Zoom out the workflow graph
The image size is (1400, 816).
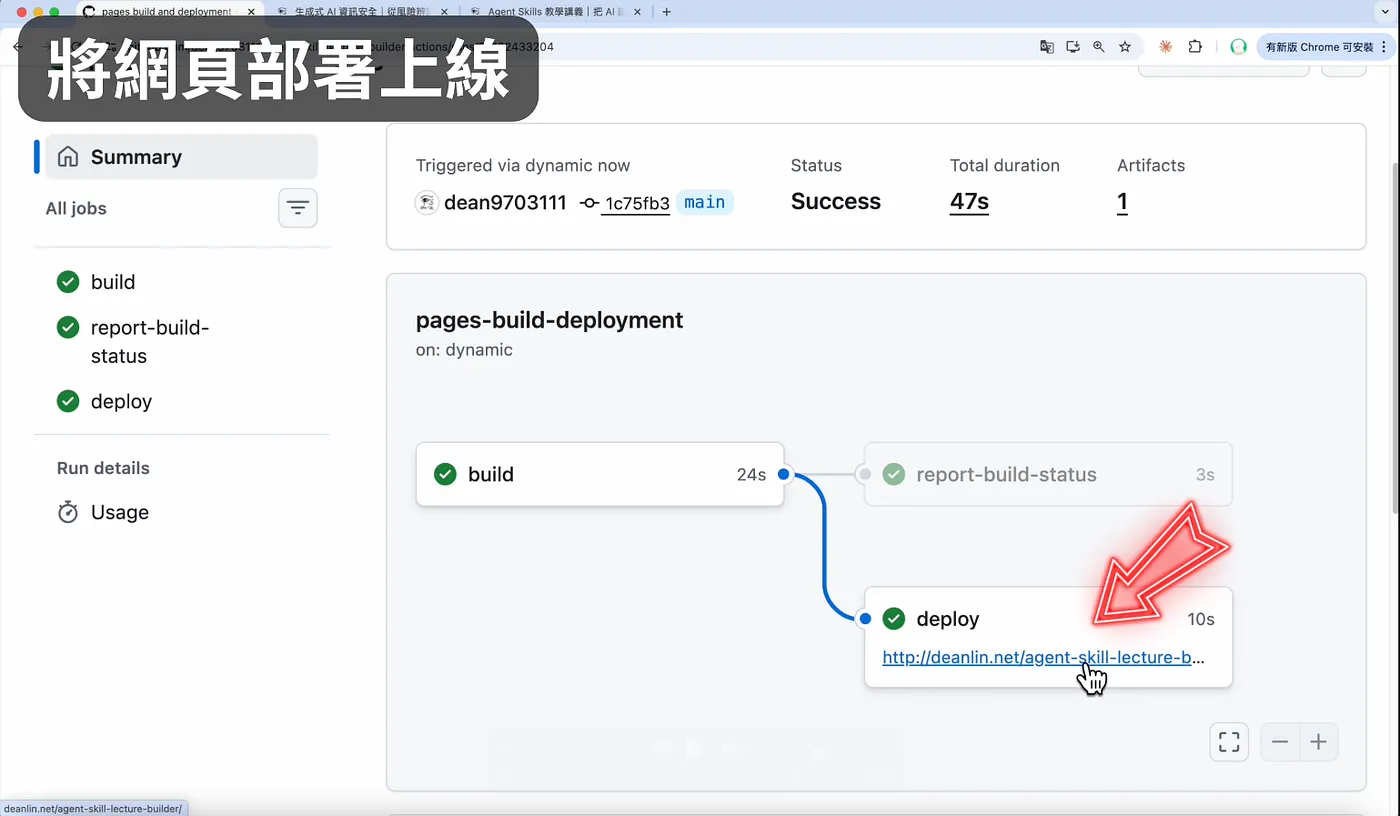click(1280, 742)
